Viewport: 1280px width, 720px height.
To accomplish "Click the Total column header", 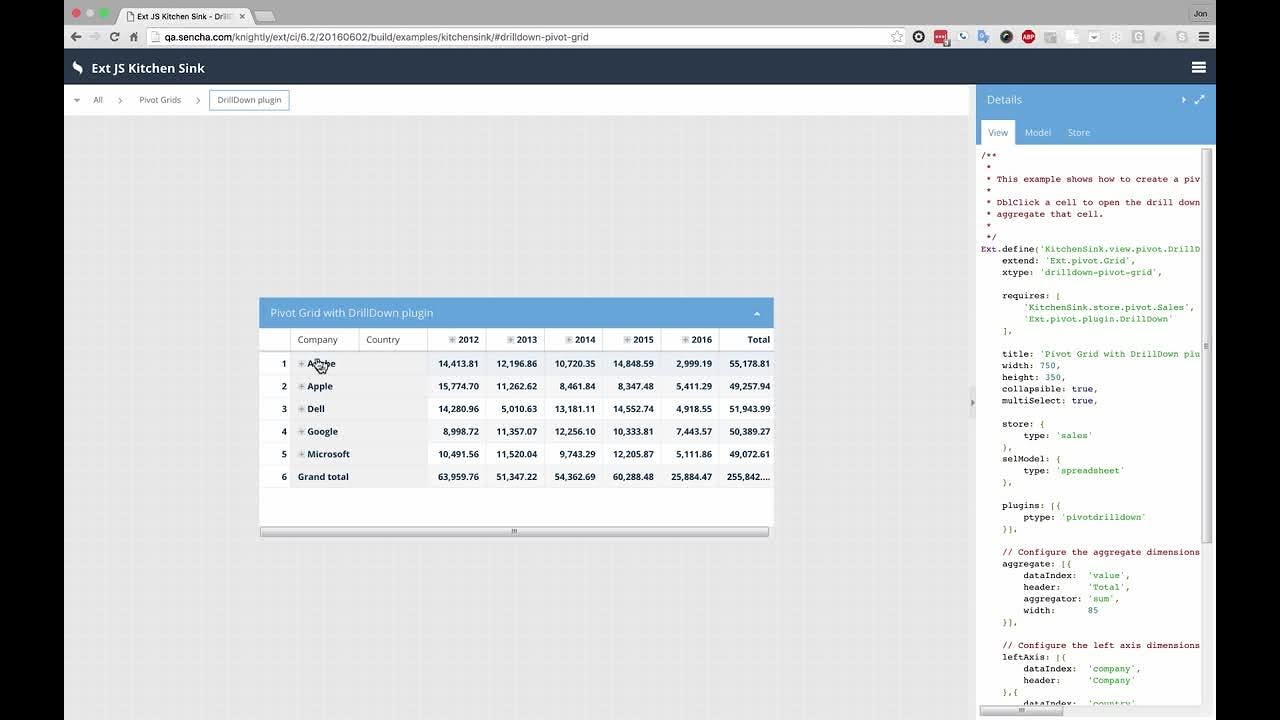I will click(746, 340).
